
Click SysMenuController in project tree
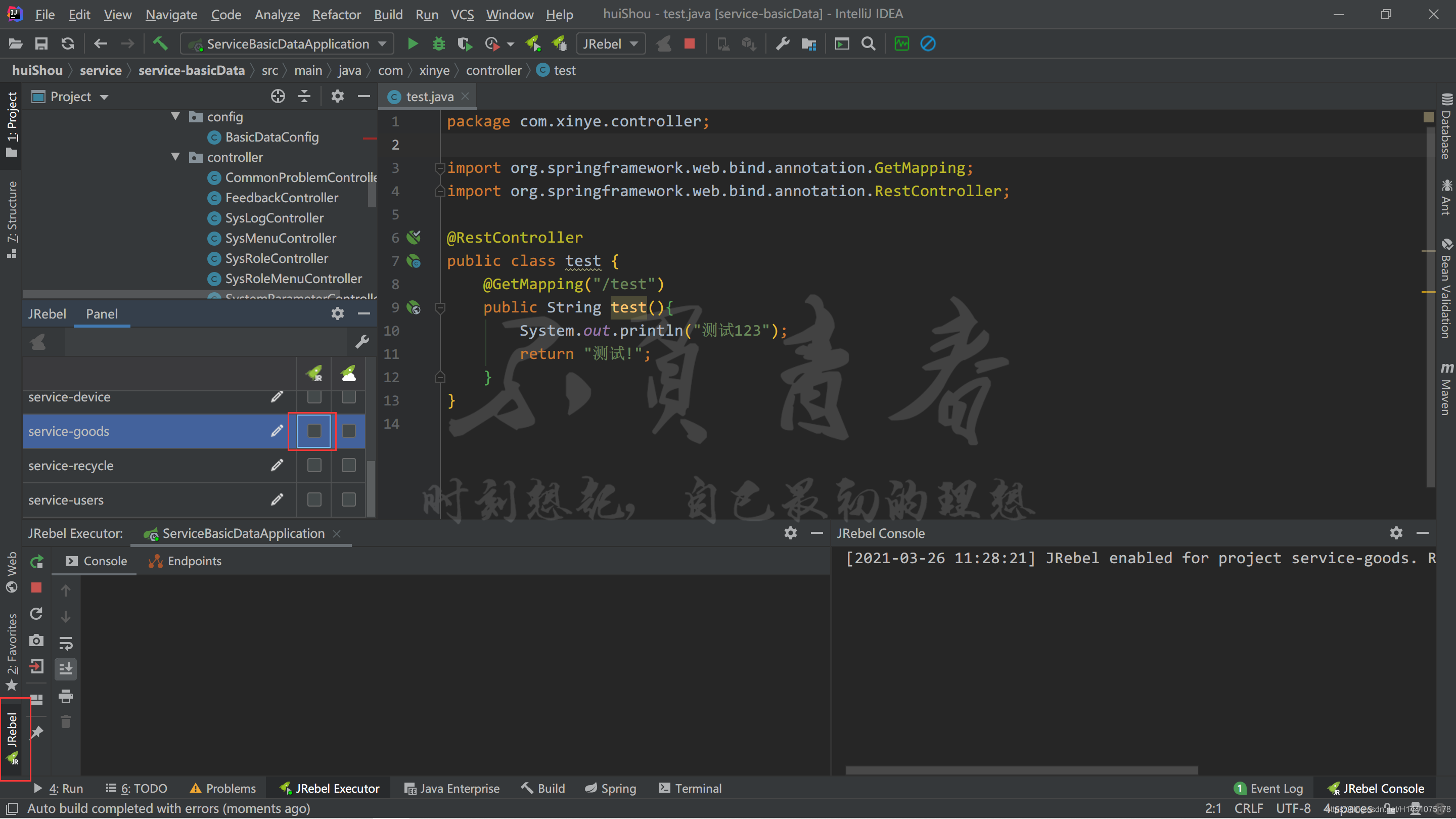point(280,238)
